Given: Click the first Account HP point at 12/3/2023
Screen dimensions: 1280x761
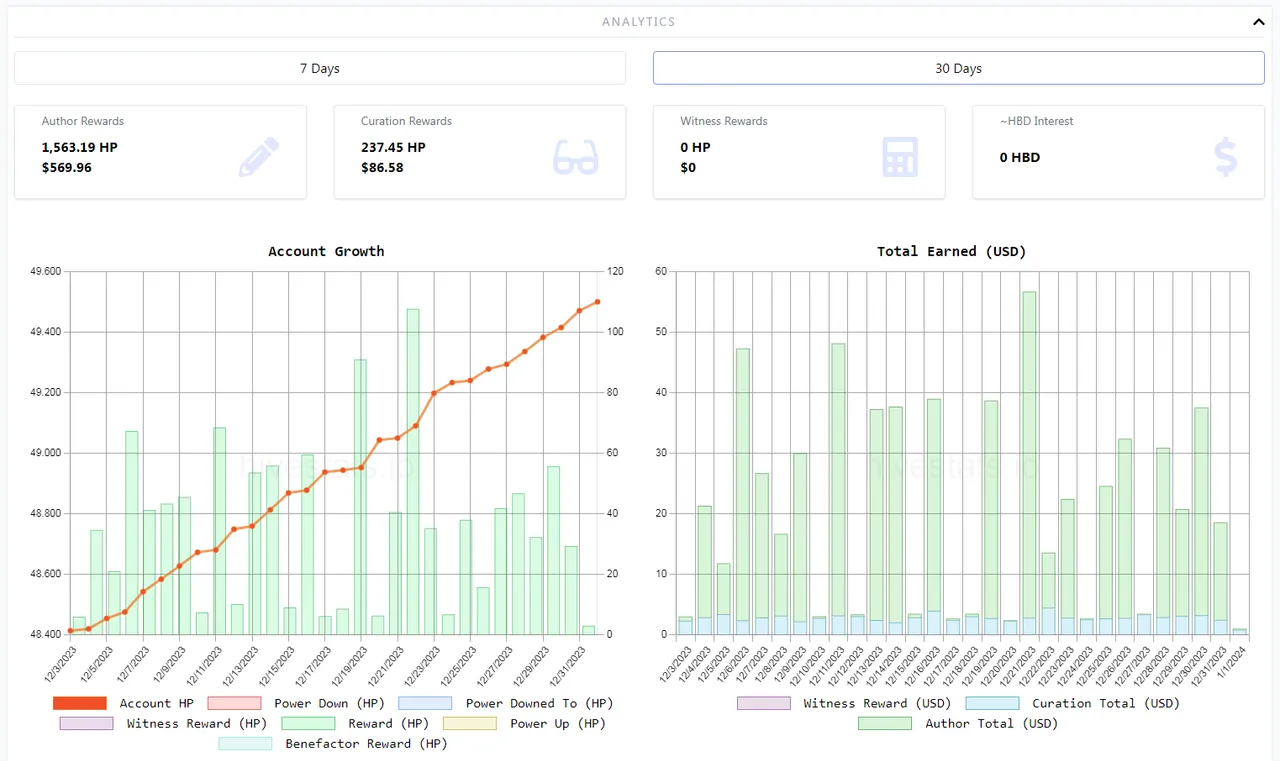Looking at the screenshot, I should point(70,630).
